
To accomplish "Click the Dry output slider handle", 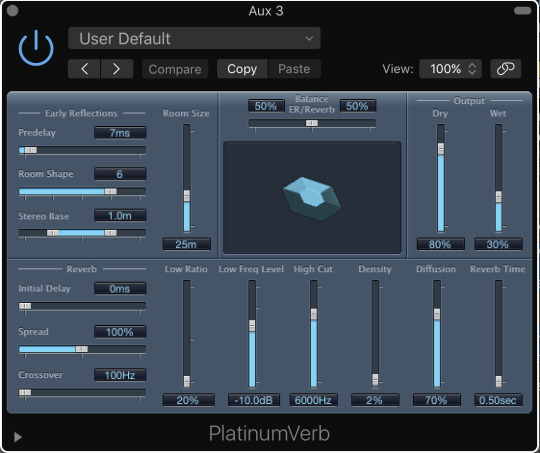I will click(x=440, y=149).
